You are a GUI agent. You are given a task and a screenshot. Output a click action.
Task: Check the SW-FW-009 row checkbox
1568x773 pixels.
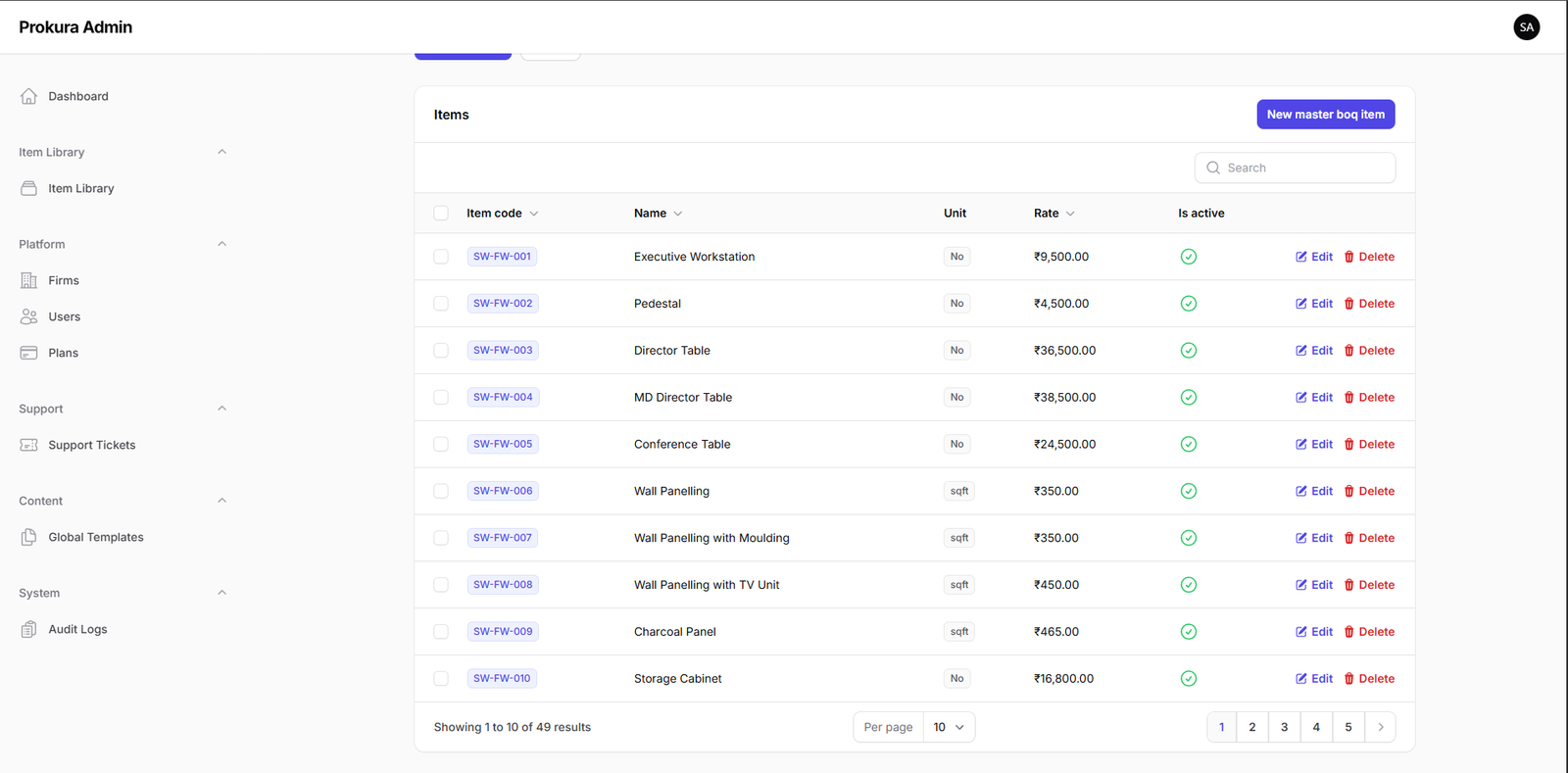point(441,632)
